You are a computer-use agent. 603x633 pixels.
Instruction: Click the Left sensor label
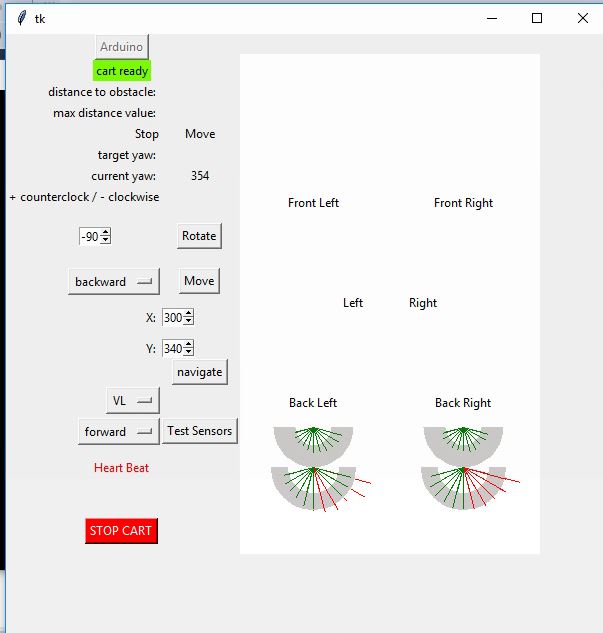[x=353, y=303]
